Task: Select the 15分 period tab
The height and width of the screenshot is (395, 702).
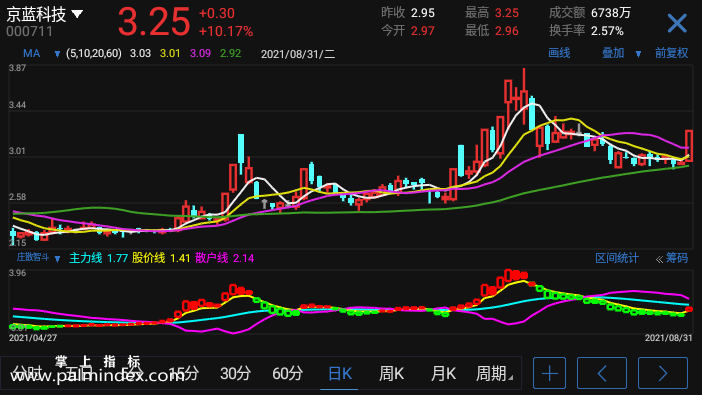Action: tap(184, 373)
